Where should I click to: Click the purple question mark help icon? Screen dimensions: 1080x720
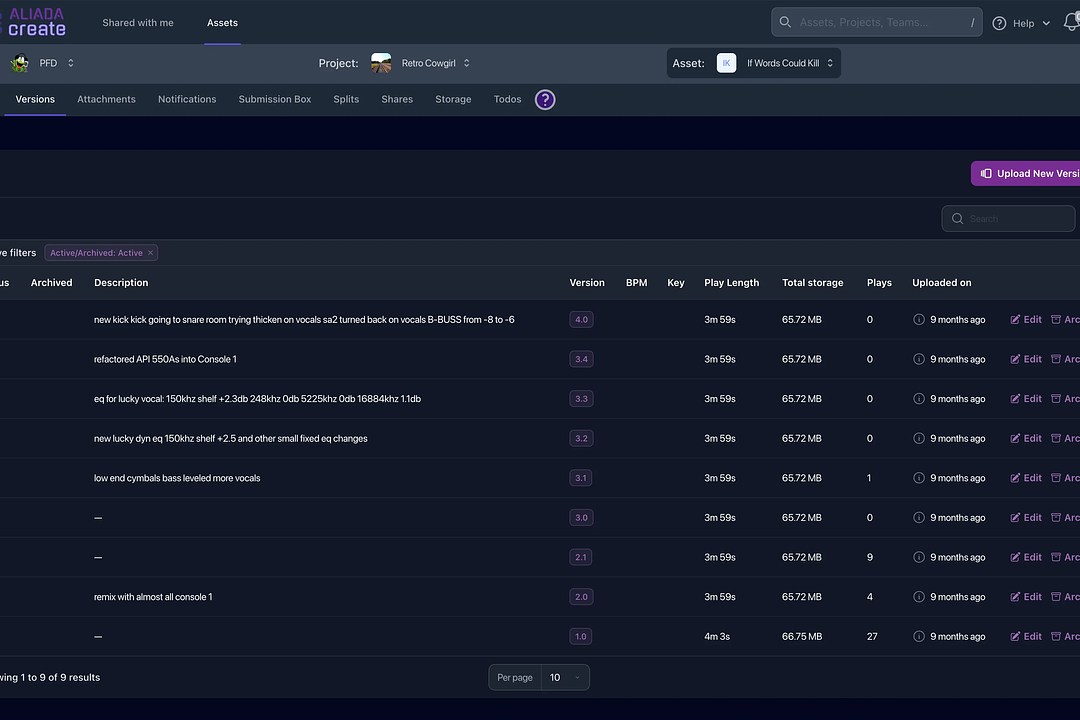pyautogui.click(x=545, y=100)
